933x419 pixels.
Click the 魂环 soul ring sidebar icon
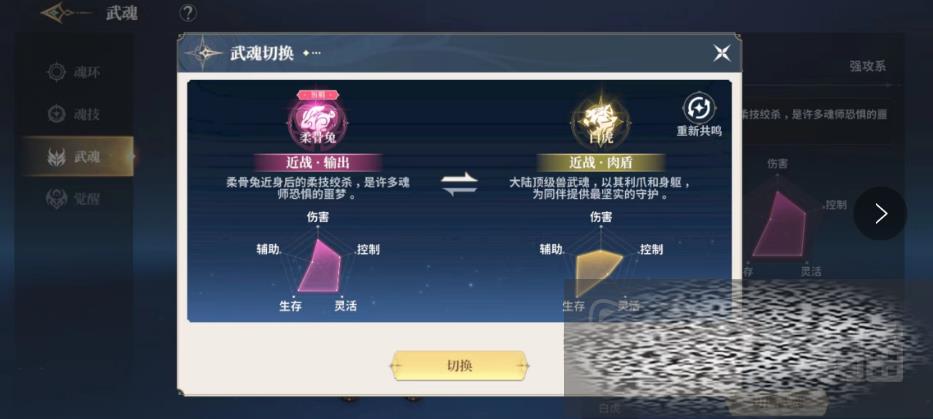pos(57,73)
